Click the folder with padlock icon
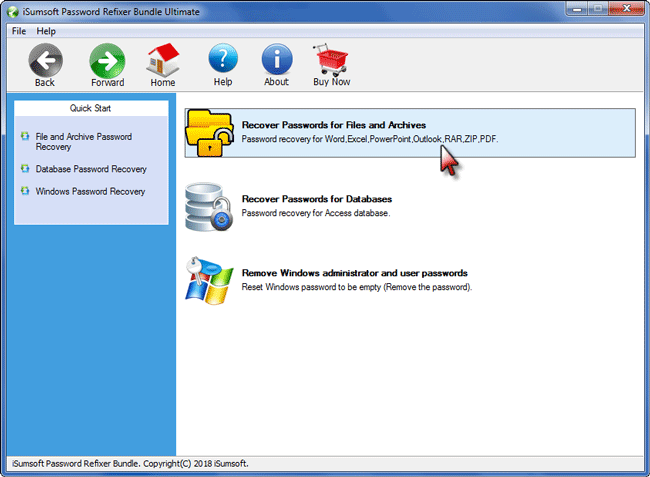This screenshot has height=477, width=650. (x=211, y=134)
